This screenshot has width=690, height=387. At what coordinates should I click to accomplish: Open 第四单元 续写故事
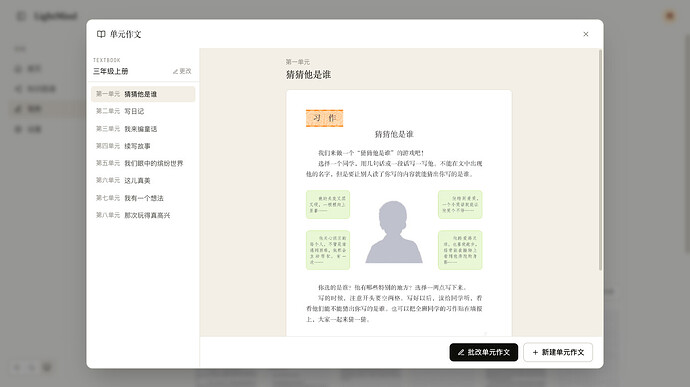pos(143,146)
